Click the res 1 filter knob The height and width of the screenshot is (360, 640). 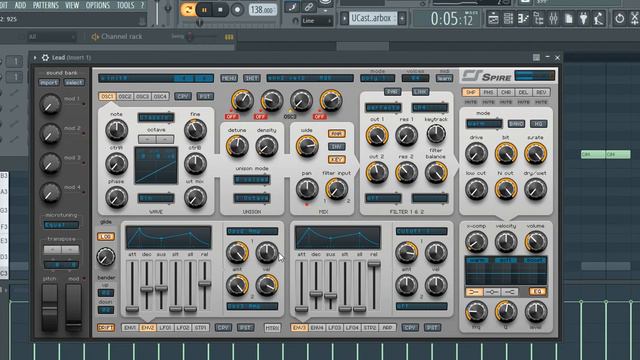coord(406,135)
